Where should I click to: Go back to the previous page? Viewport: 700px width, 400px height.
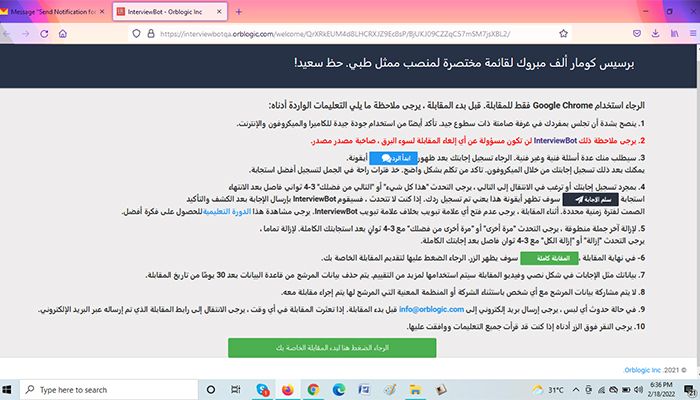[x=6, y=33]
